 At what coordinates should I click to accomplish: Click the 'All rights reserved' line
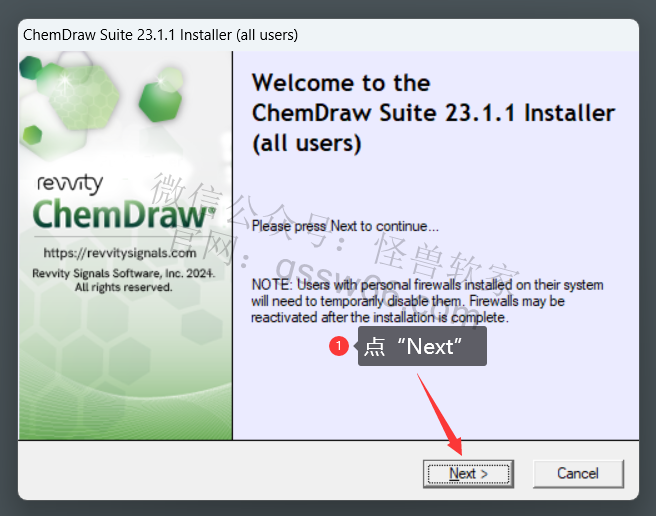[x=123, y=288]
